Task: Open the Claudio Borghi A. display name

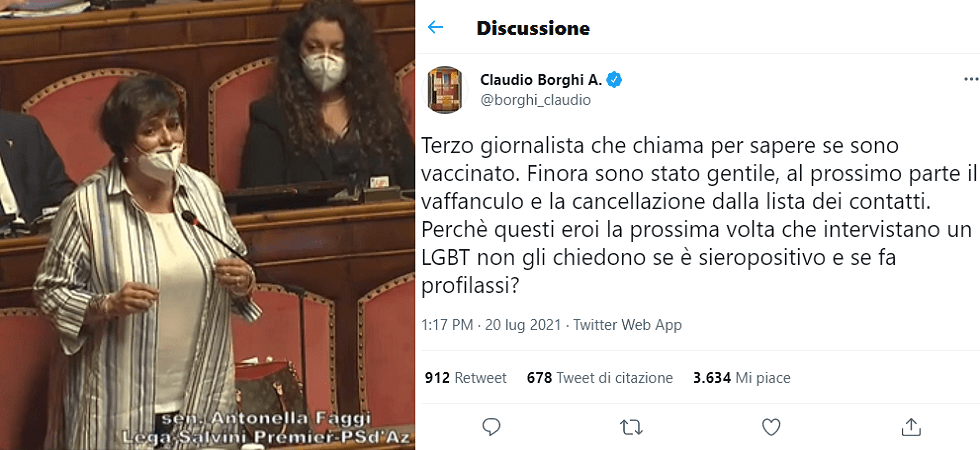Action: point(541,80)
